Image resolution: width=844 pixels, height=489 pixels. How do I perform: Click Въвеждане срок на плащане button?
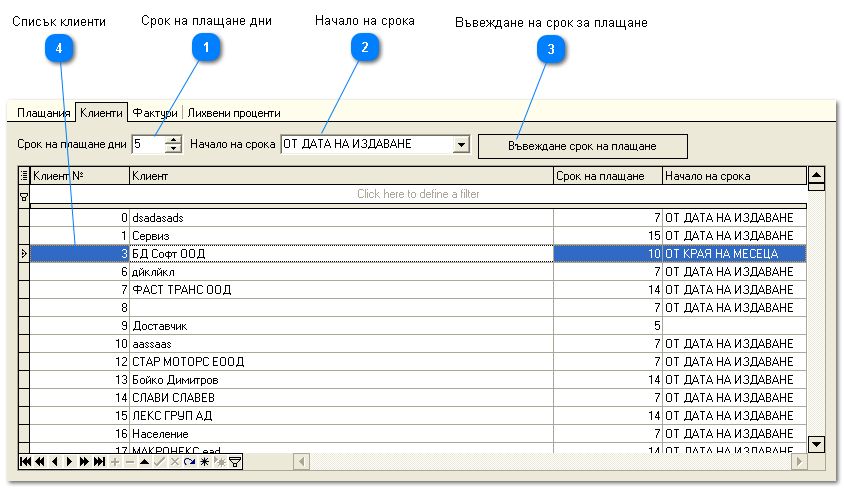tap(582, 146)
